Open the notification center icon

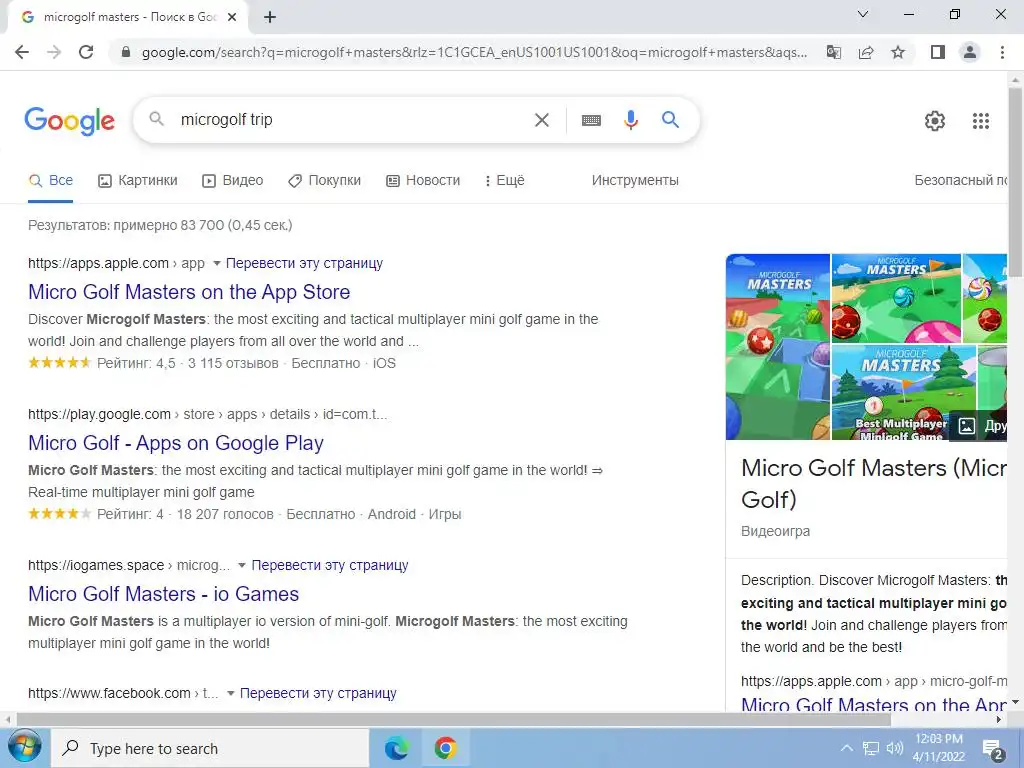993,750
